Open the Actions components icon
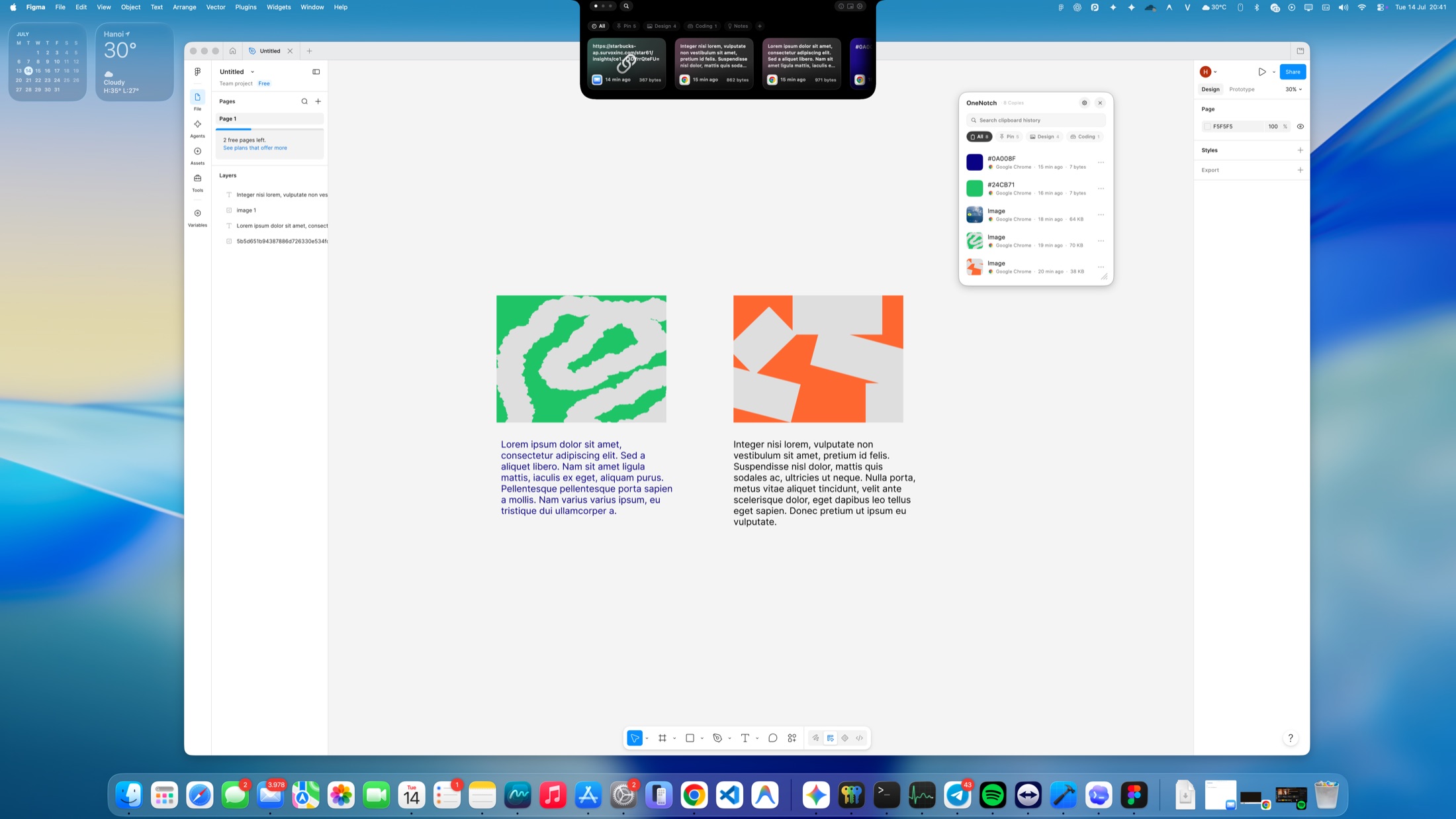Screen dimensions: 1456x819 coord(792,738)
